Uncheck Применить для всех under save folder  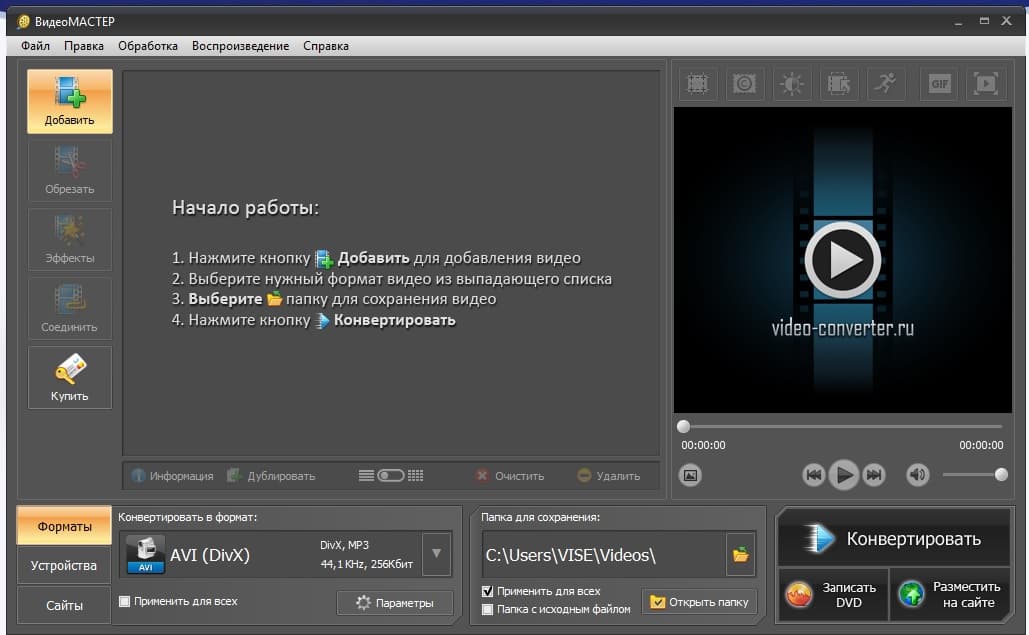(x=488, y=591)
